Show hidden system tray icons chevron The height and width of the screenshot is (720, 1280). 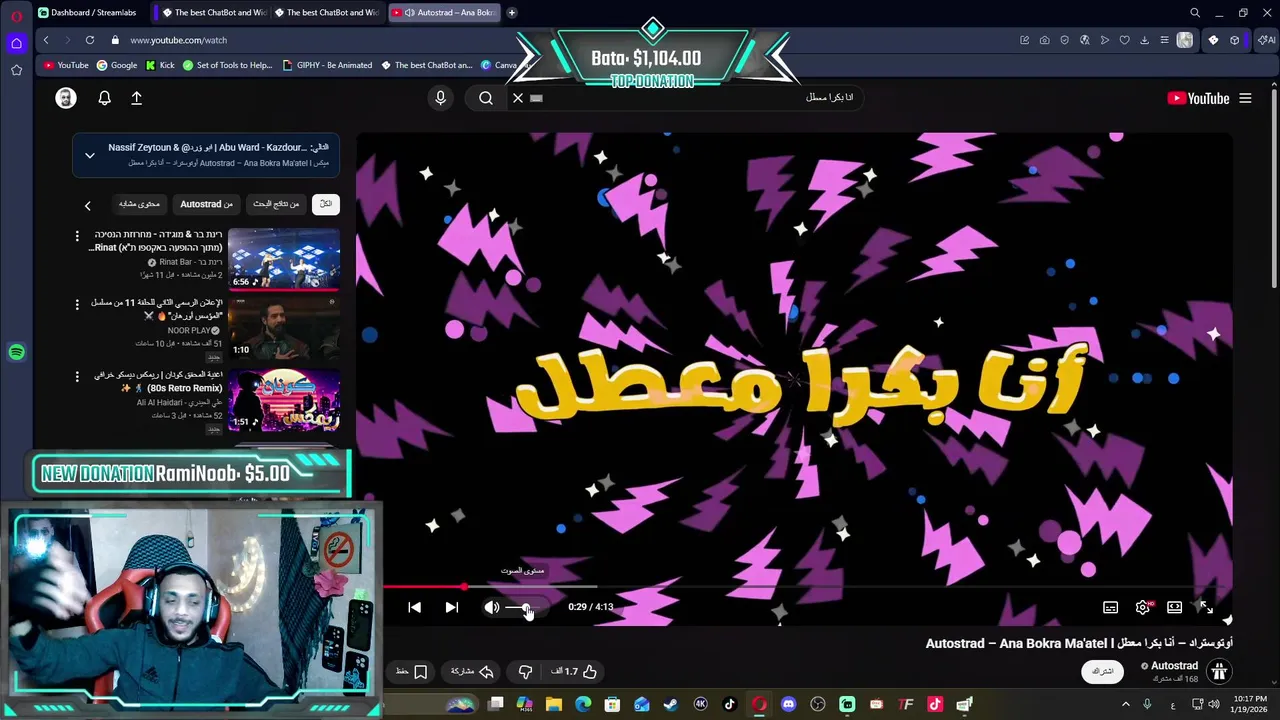pos(1125,704)
